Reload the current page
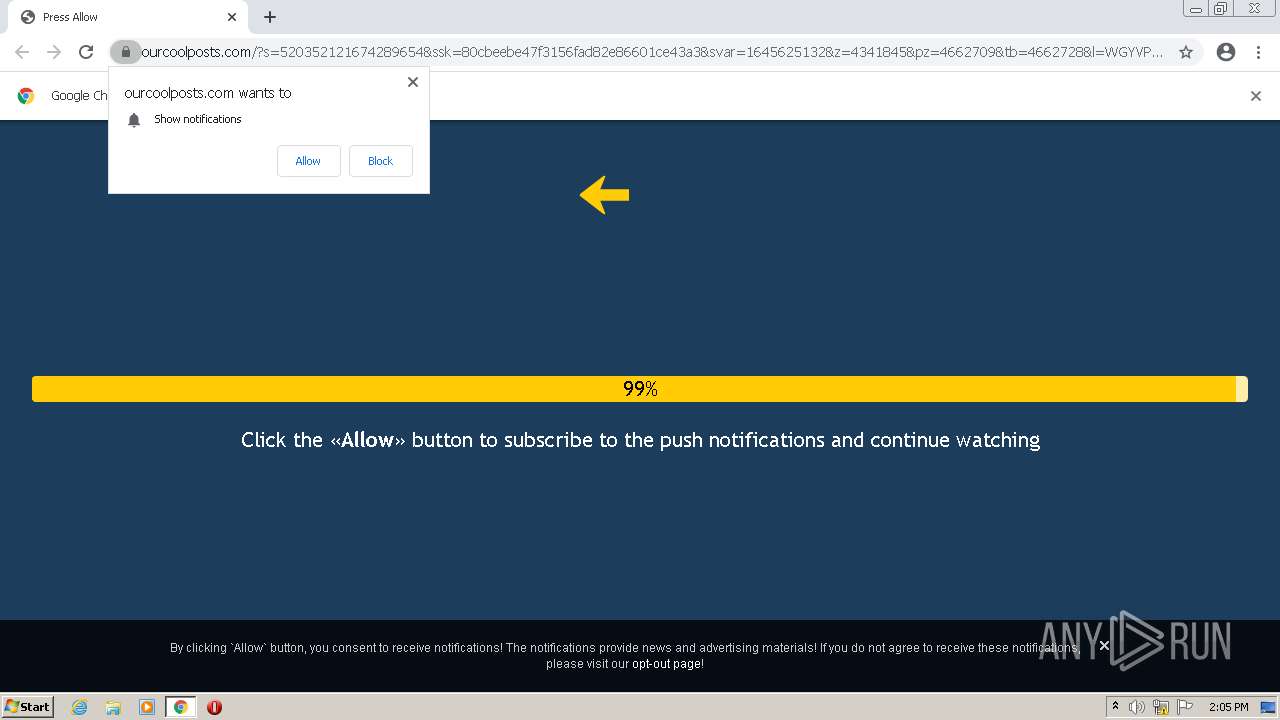The width and height of the screenshot is (1280, 720). click(86, 52)
